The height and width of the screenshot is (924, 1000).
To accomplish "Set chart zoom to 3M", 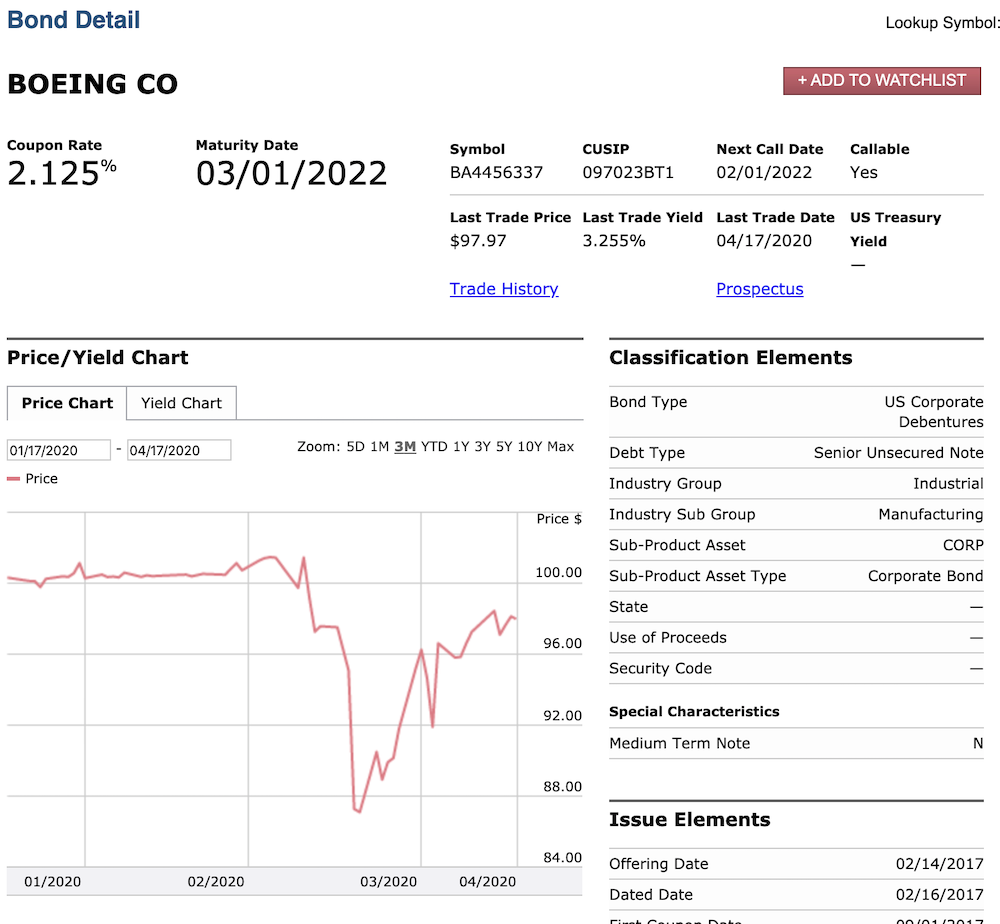I will (x=405, y=446).
